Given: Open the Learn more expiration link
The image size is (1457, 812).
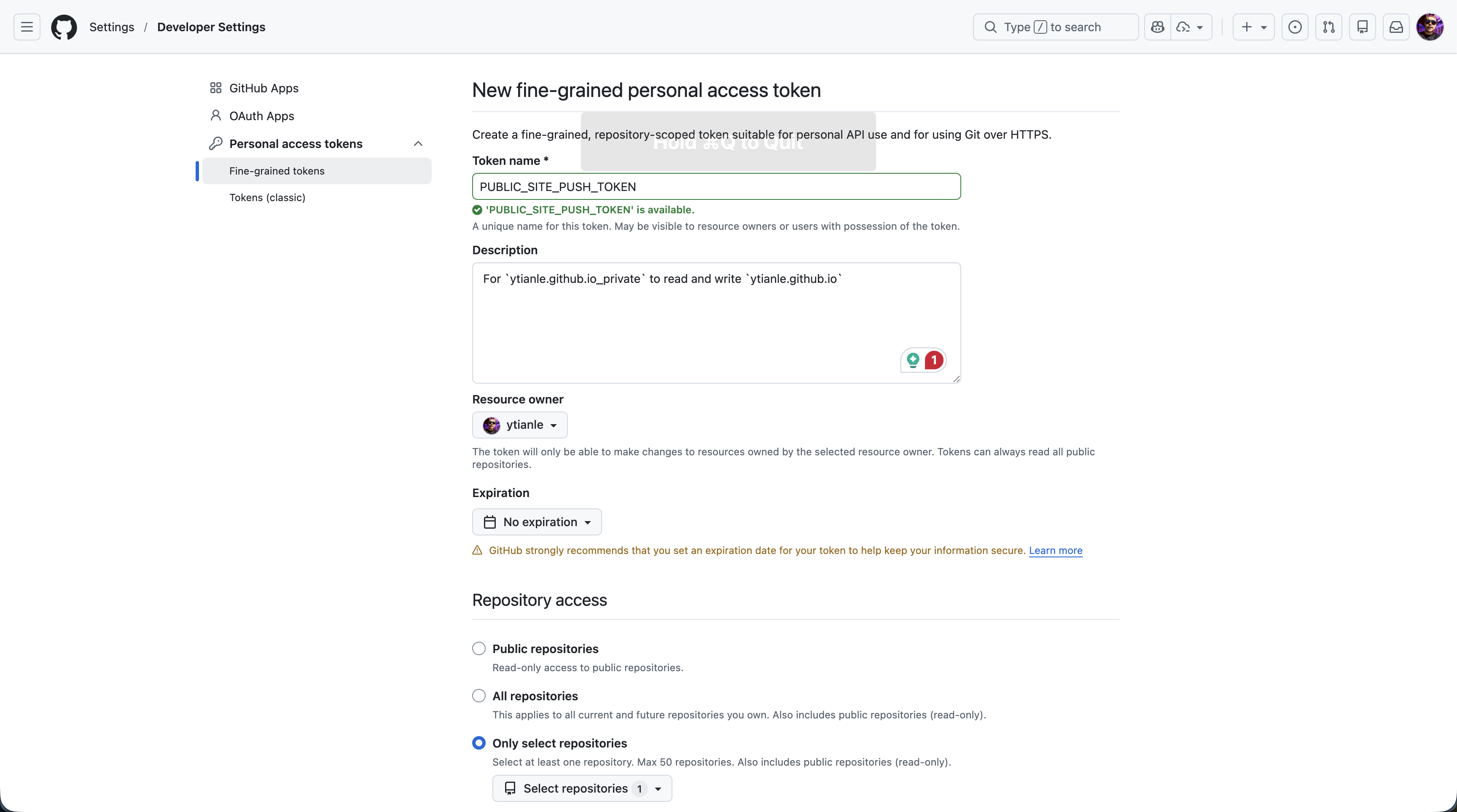Looking at the screenshot, I should 1055,551.
